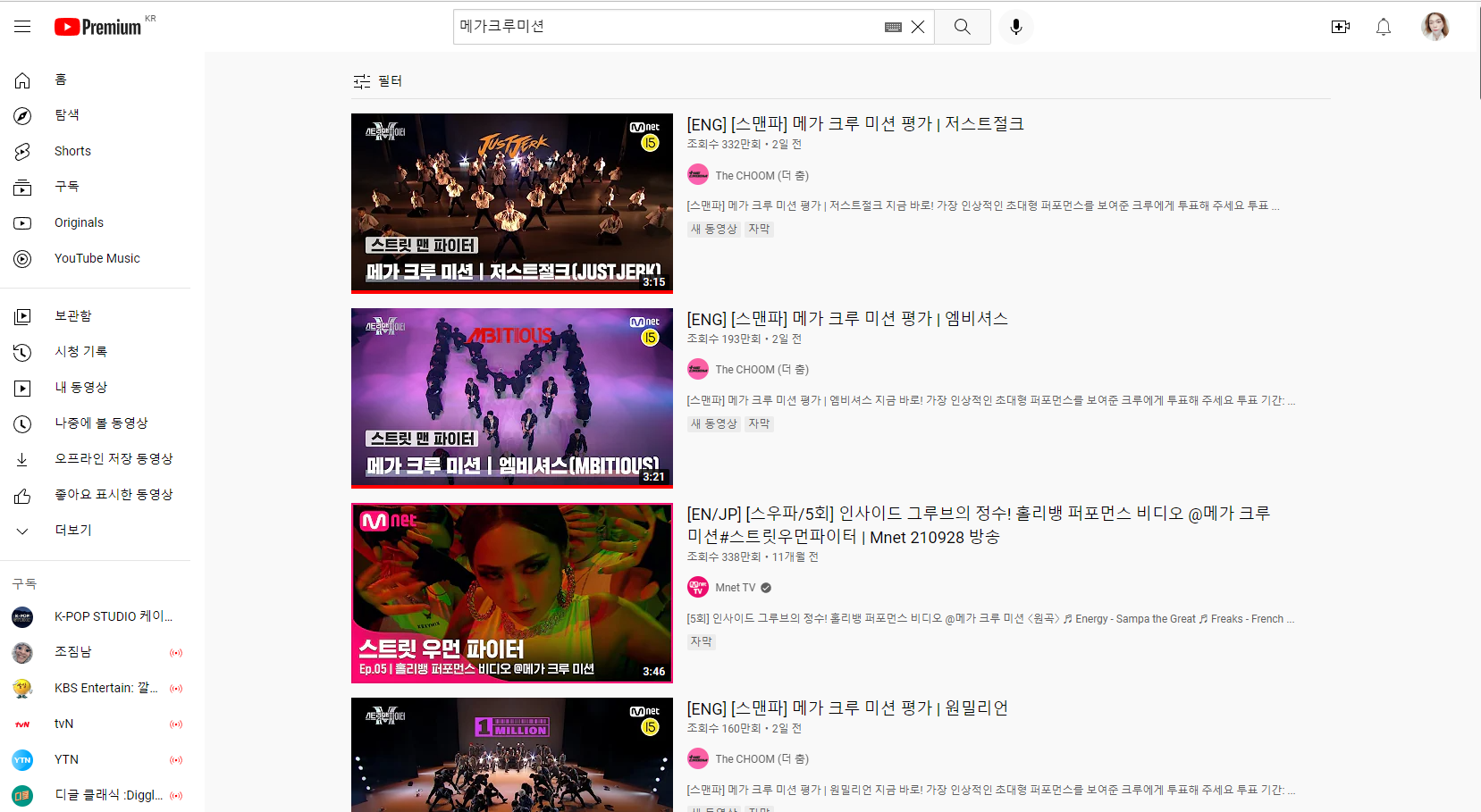
Task: Open YouTube Music in sidebar
Action: 96,258
